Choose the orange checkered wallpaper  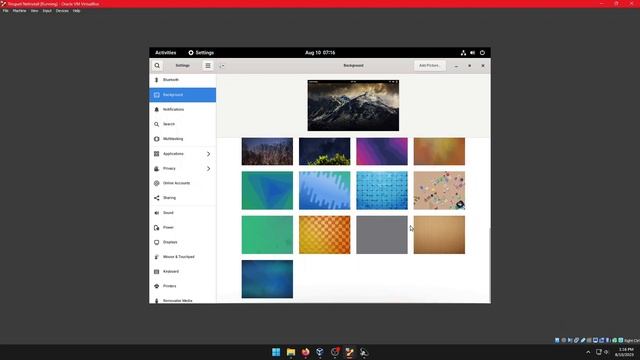pyautogui.click(x=324, y=235)
